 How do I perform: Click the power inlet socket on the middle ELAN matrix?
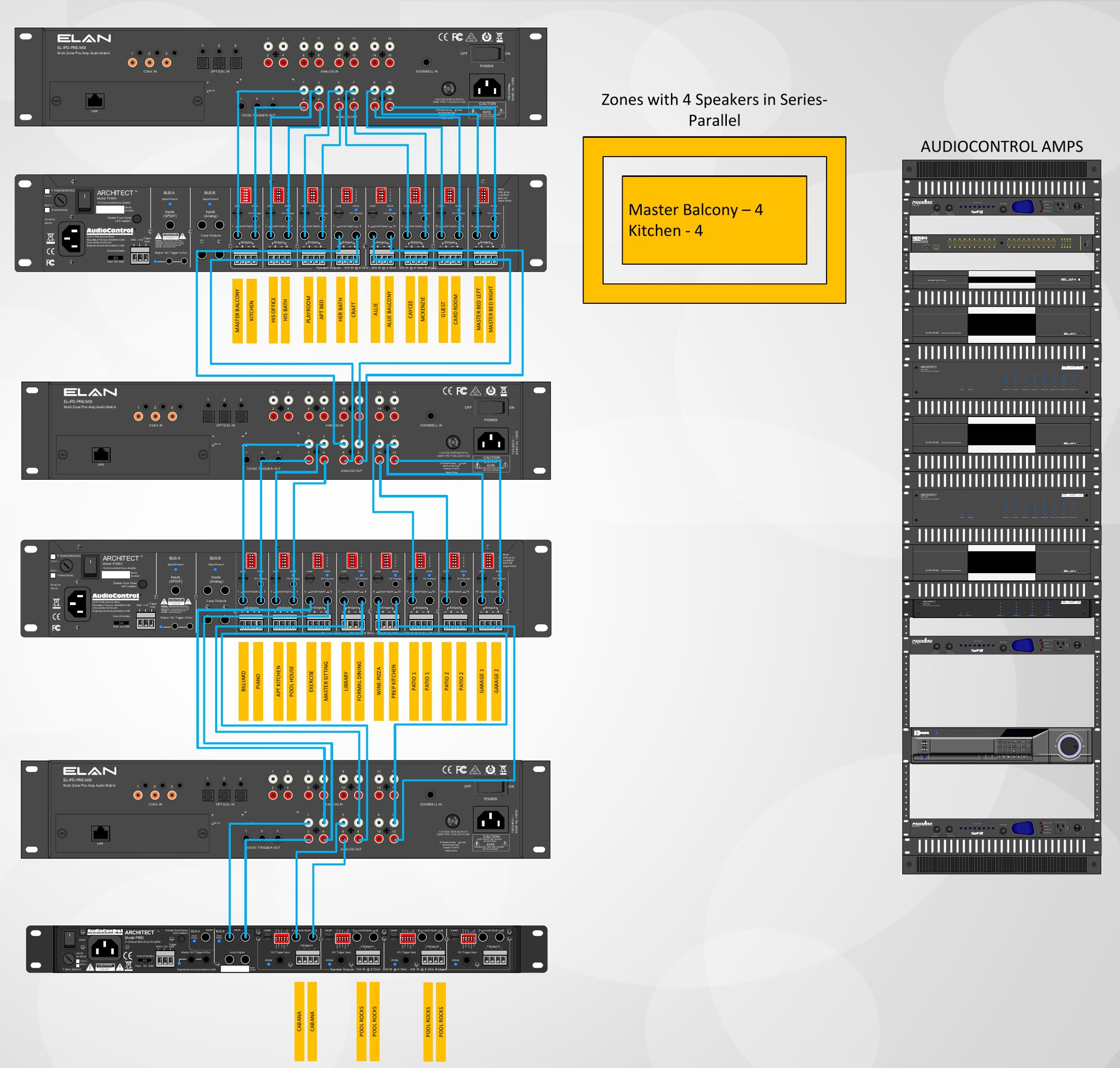[491, 441]
